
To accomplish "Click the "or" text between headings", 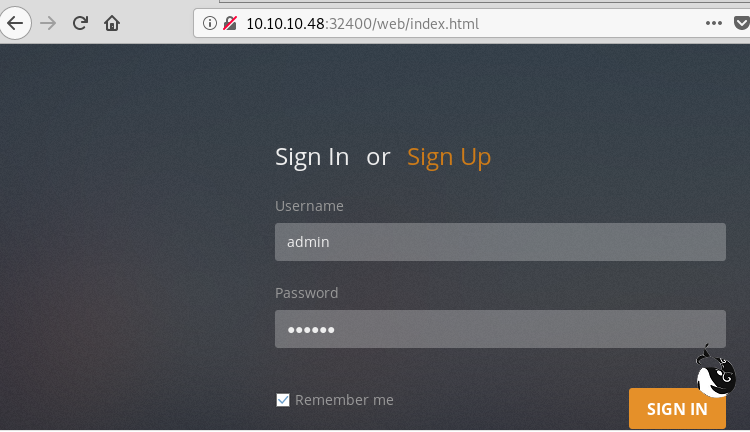I will 378,157.
